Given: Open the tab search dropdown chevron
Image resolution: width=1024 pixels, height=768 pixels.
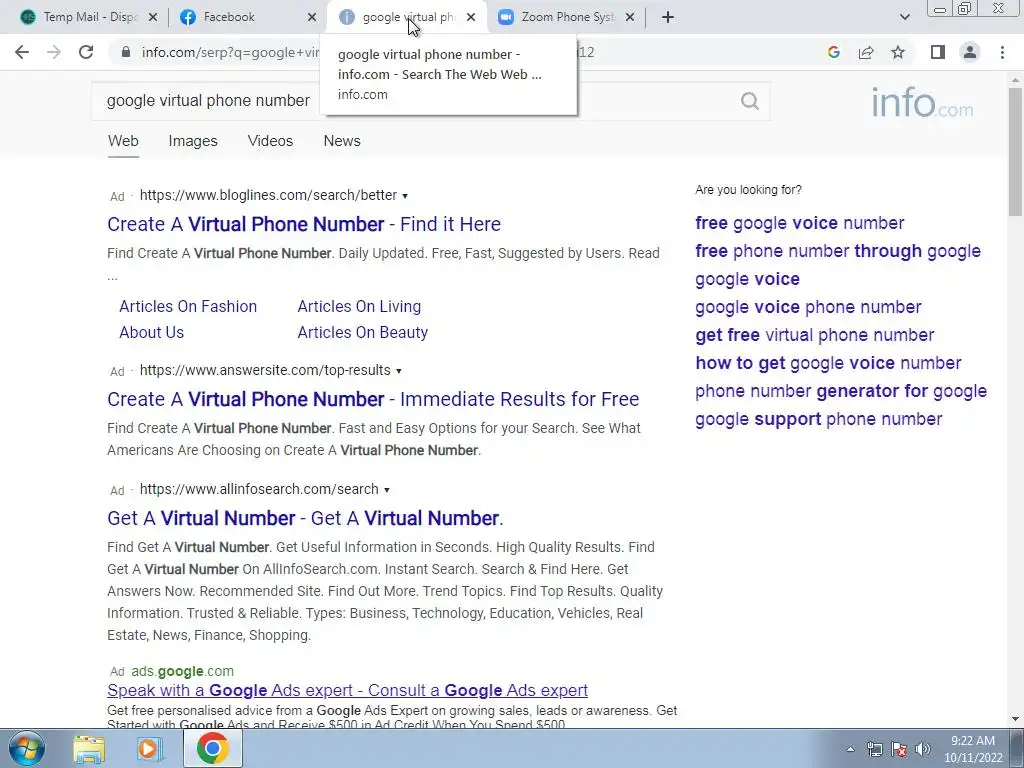Looking at the screenshot, I should (x=904, y=17).
